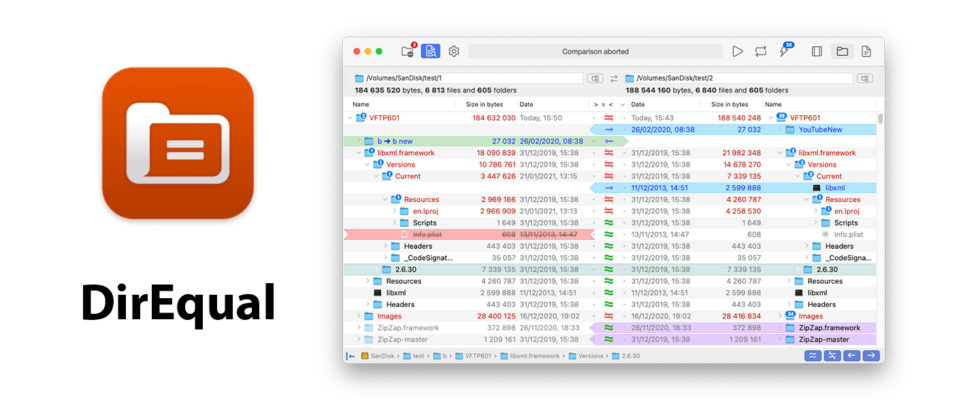Viewport: 980px width, 420px height.
Task: Click the Comparison aborted status field
Action: coord(595,51)
